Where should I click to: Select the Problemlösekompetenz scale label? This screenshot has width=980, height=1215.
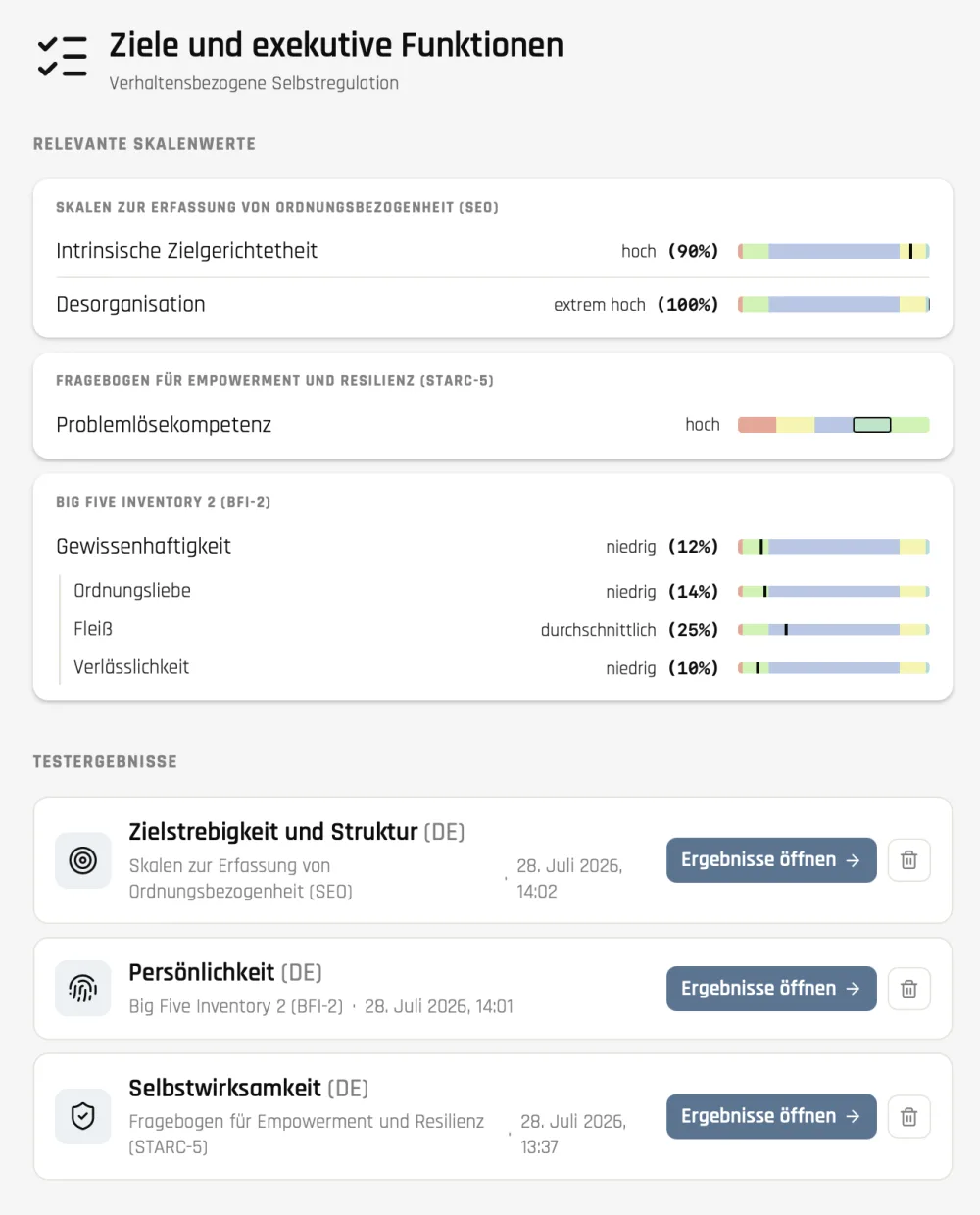[164, 425]
